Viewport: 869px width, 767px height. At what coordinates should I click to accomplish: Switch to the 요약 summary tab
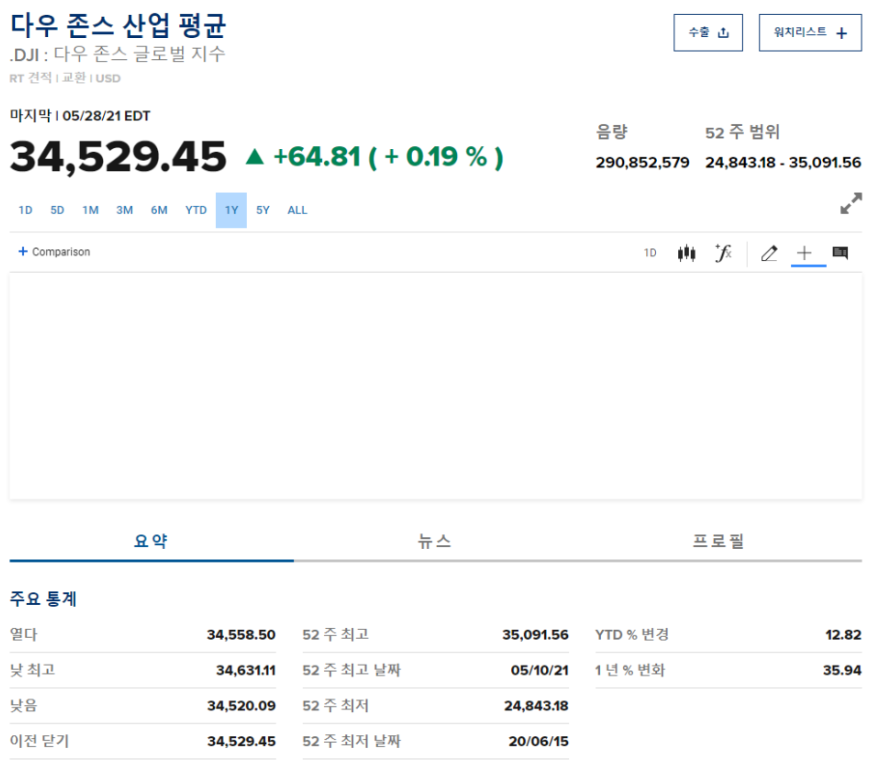click(x=151, y=541)
